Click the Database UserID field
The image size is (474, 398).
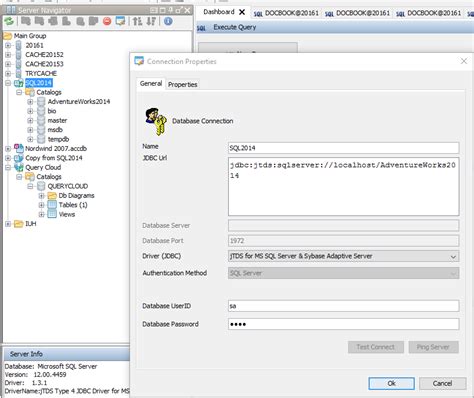(344, 306)
